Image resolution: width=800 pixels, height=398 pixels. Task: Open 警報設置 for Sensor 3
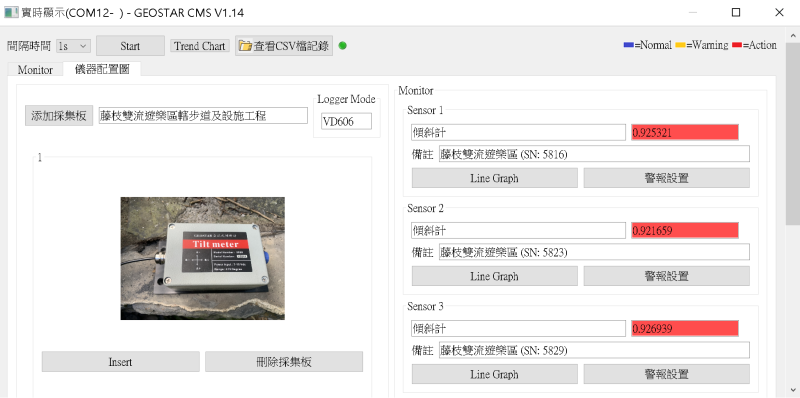667,374
